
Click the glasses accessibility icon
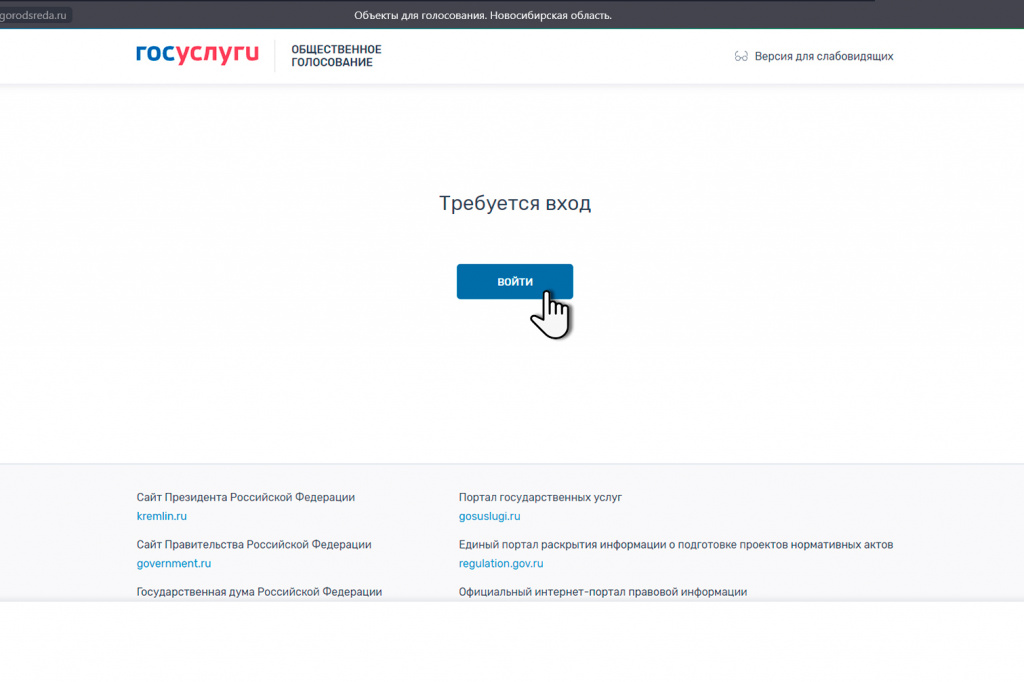click(741, 57)
